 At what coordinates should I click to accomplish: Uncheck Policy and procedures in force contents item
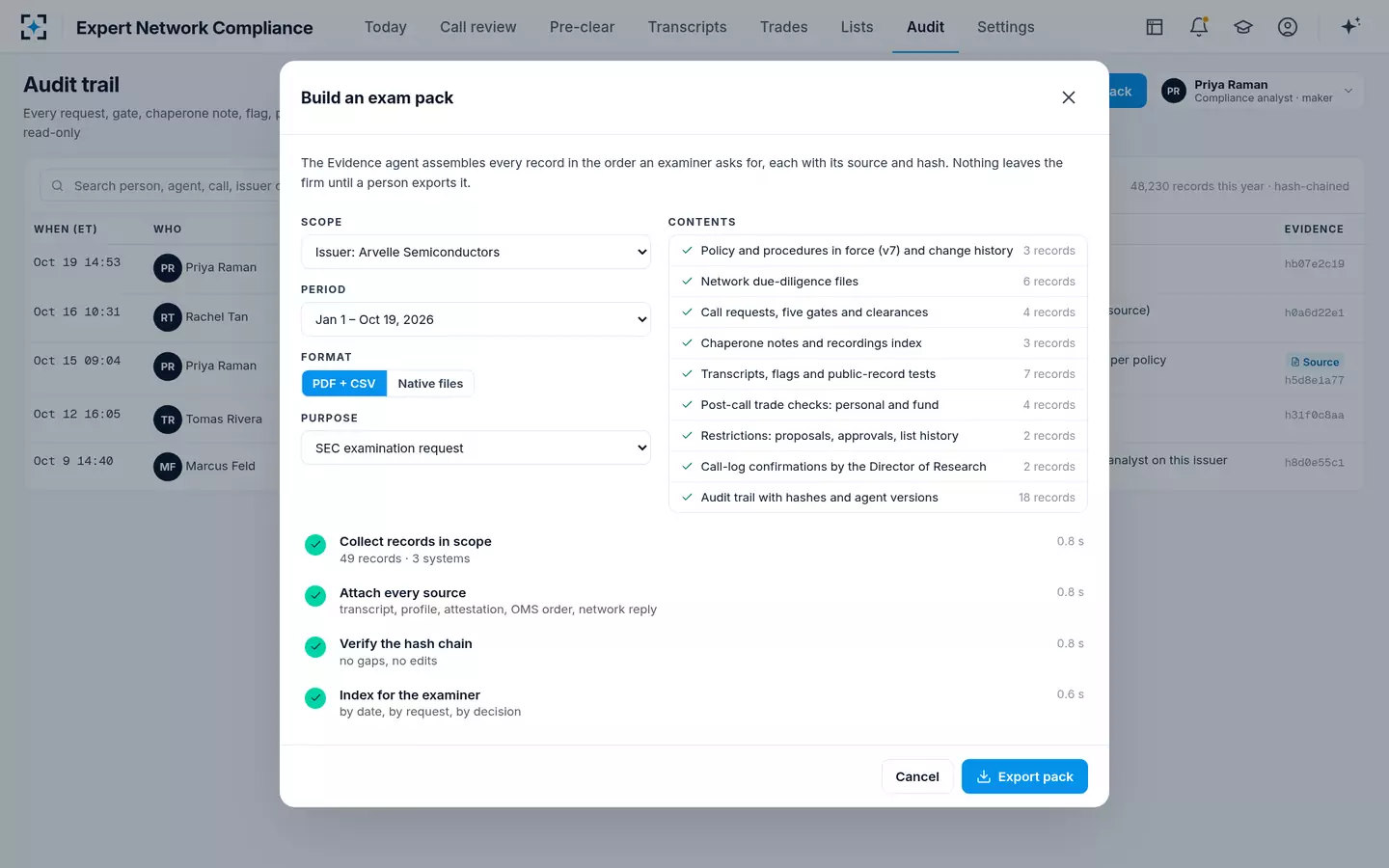878,251
